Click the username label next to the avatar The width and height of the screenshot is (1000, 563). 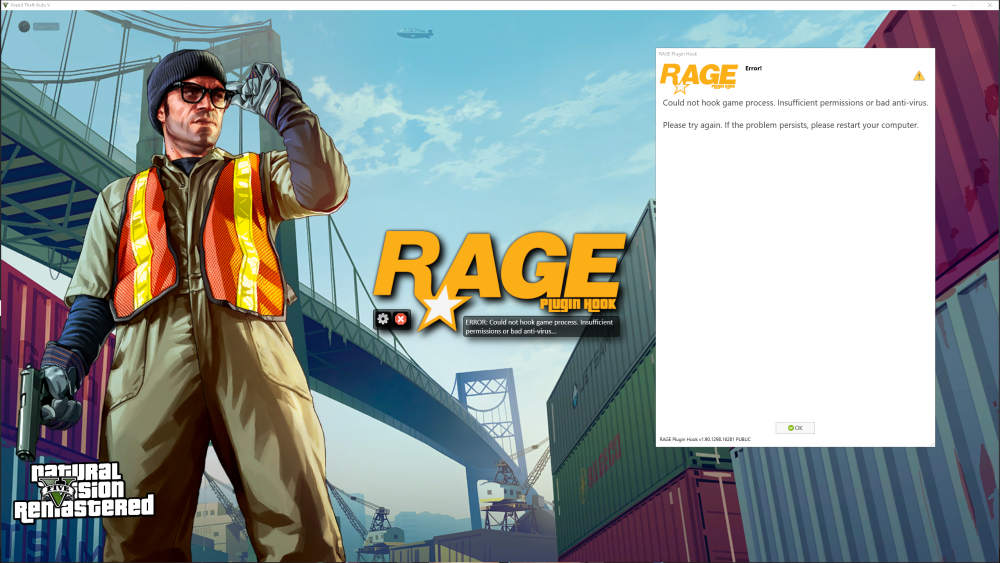tap(46, 26)
